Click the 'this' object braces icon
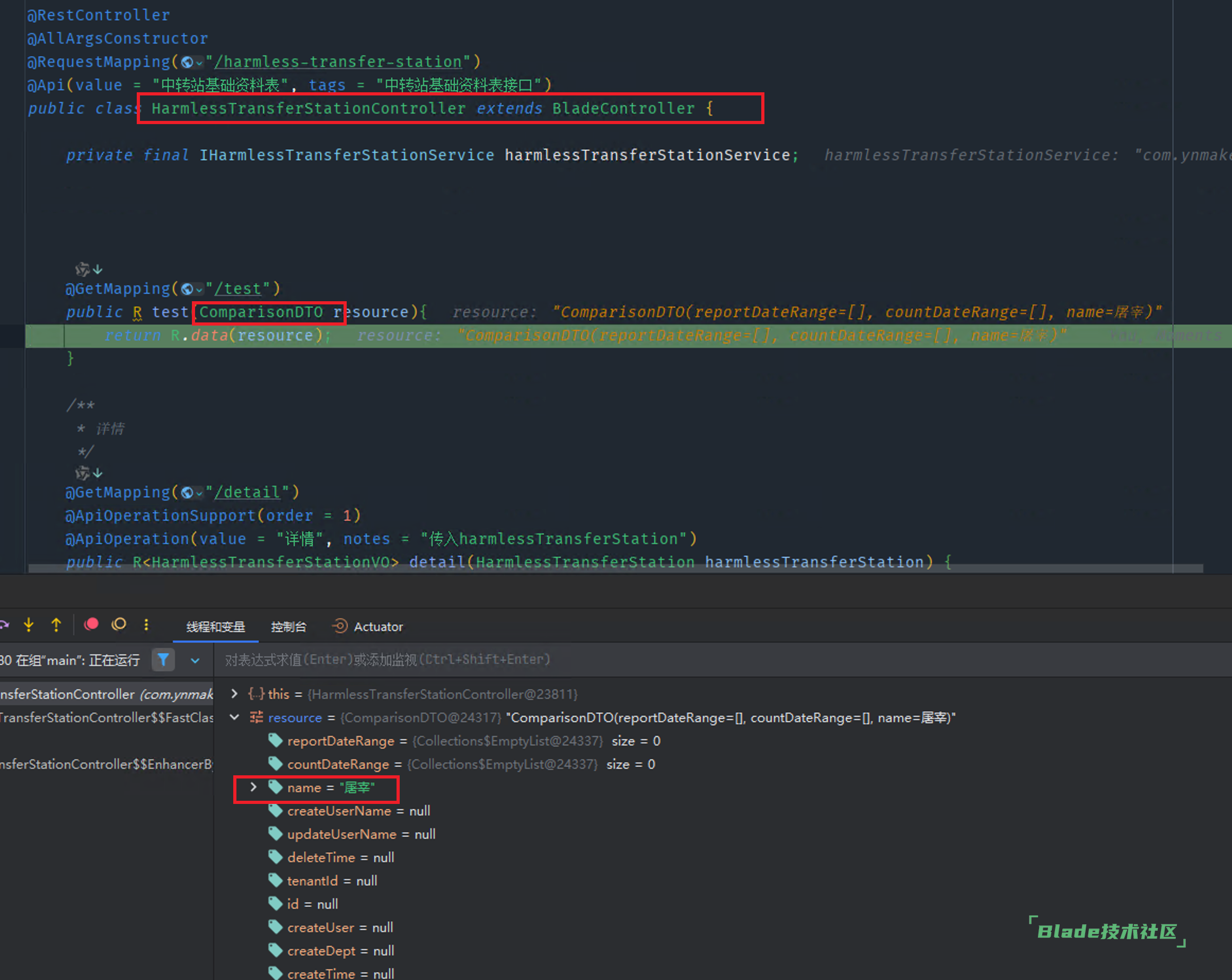The height and width of the screenshot is (980, 1232). (x=257, y=694)
